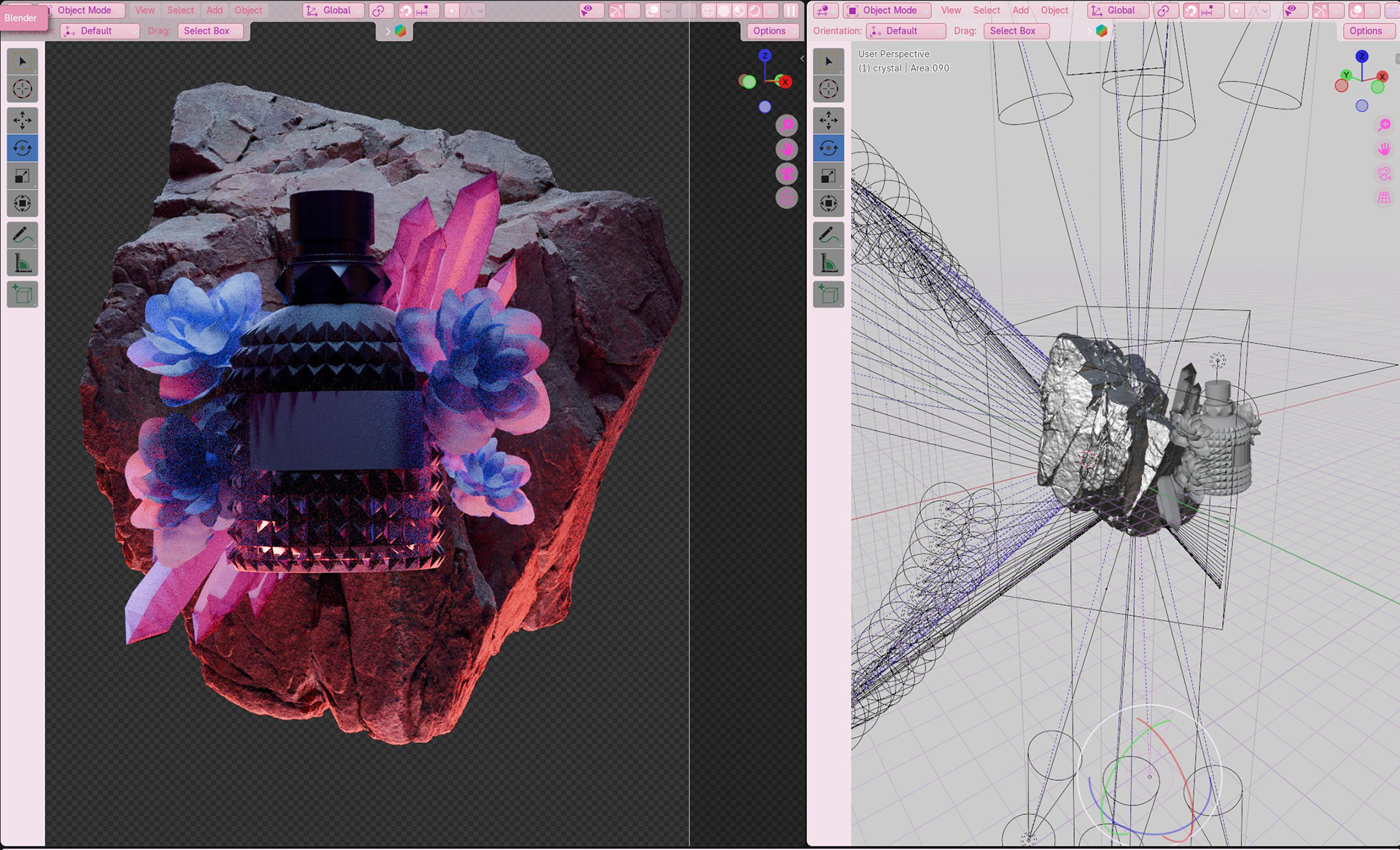The image size is (1400, 850).
Task: Select the Add Cube tool in right viewport
Action: click(828, 295)
